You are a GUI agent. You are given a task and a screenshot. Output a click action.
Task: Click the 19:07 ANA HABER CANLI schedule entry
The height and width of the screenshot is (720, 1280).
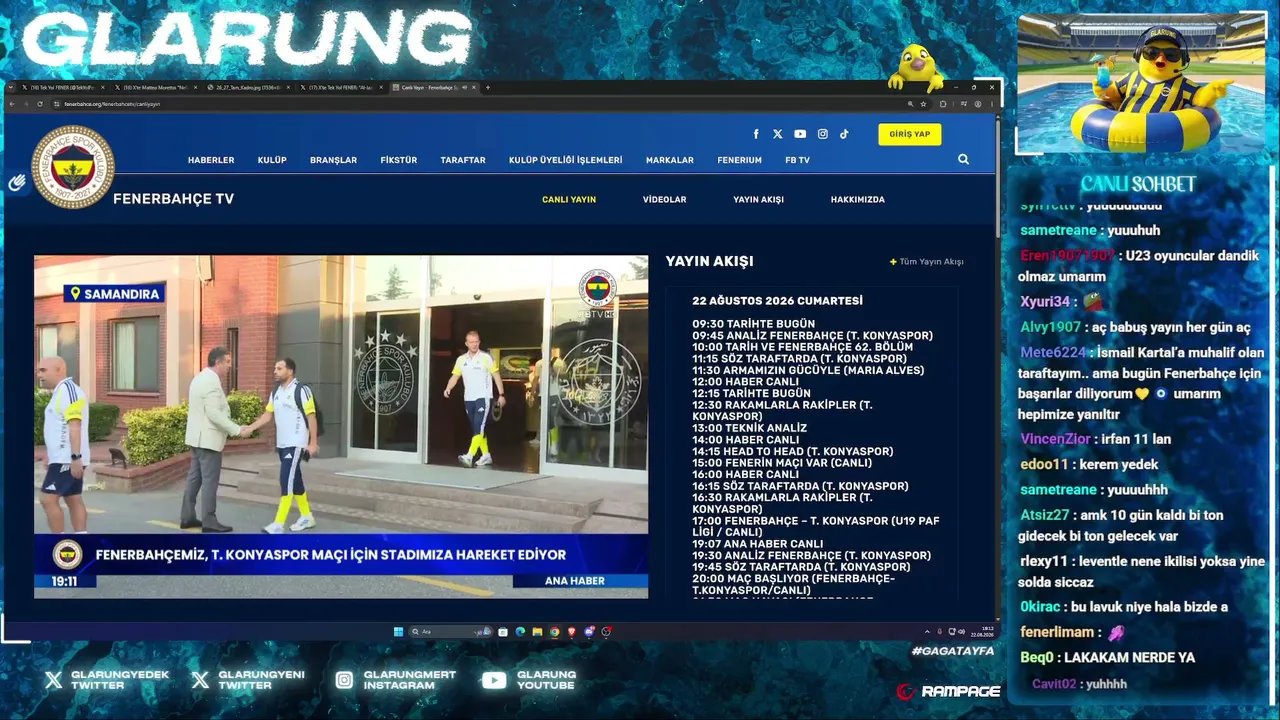click(x=758, y=544)
